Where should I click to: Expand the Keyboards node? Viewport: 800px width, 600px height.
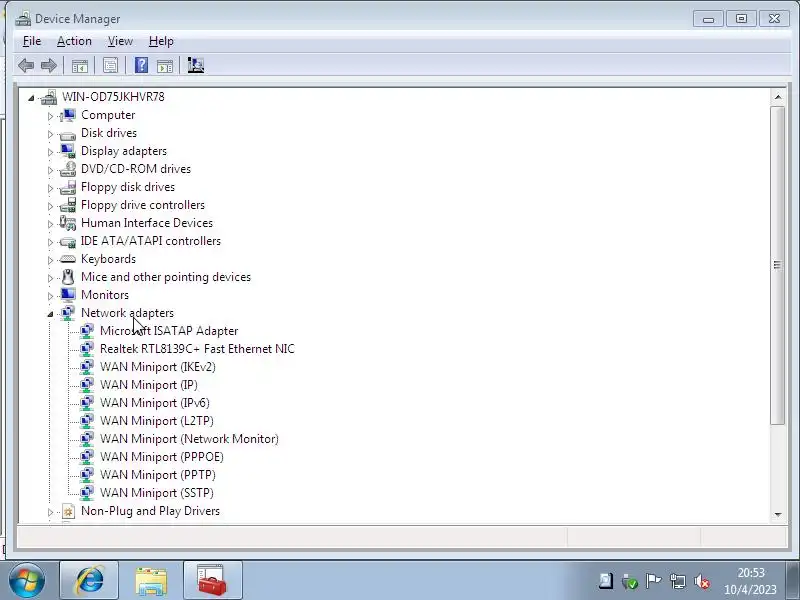pos(50,260)
